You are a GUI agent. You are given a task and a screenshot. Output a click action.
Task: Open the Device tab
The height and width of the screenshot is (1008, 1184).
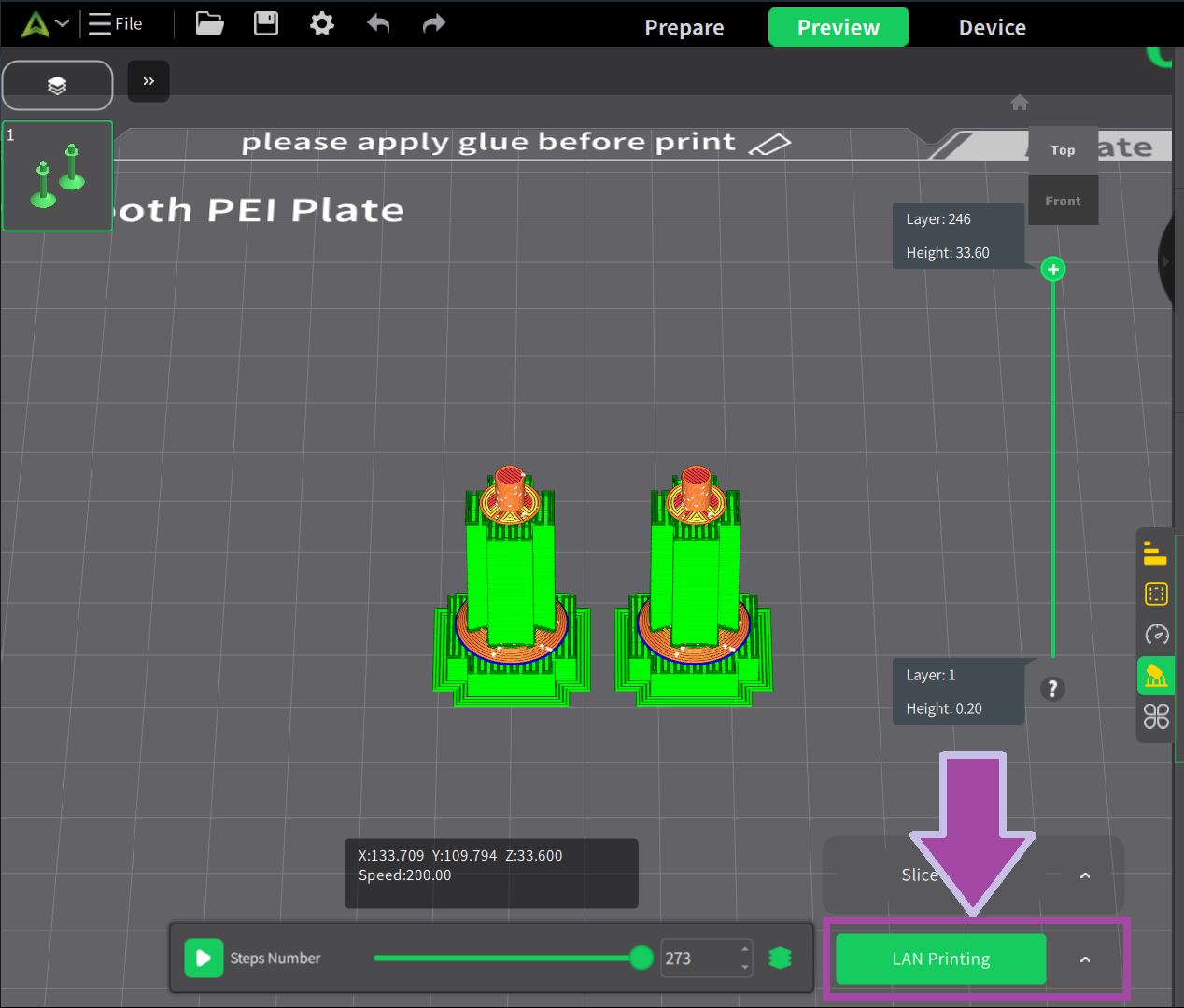click(x=992, y=28)
